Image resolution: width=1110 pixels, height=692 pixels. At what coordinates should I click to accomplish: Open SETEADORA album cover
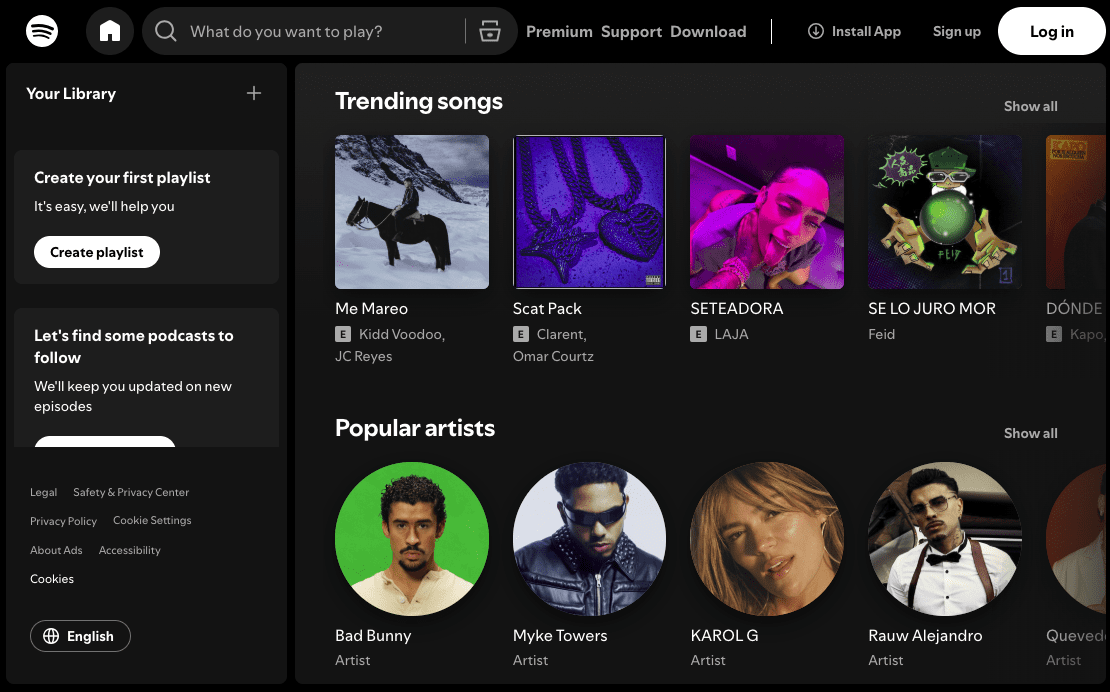[x=767, y=212]
